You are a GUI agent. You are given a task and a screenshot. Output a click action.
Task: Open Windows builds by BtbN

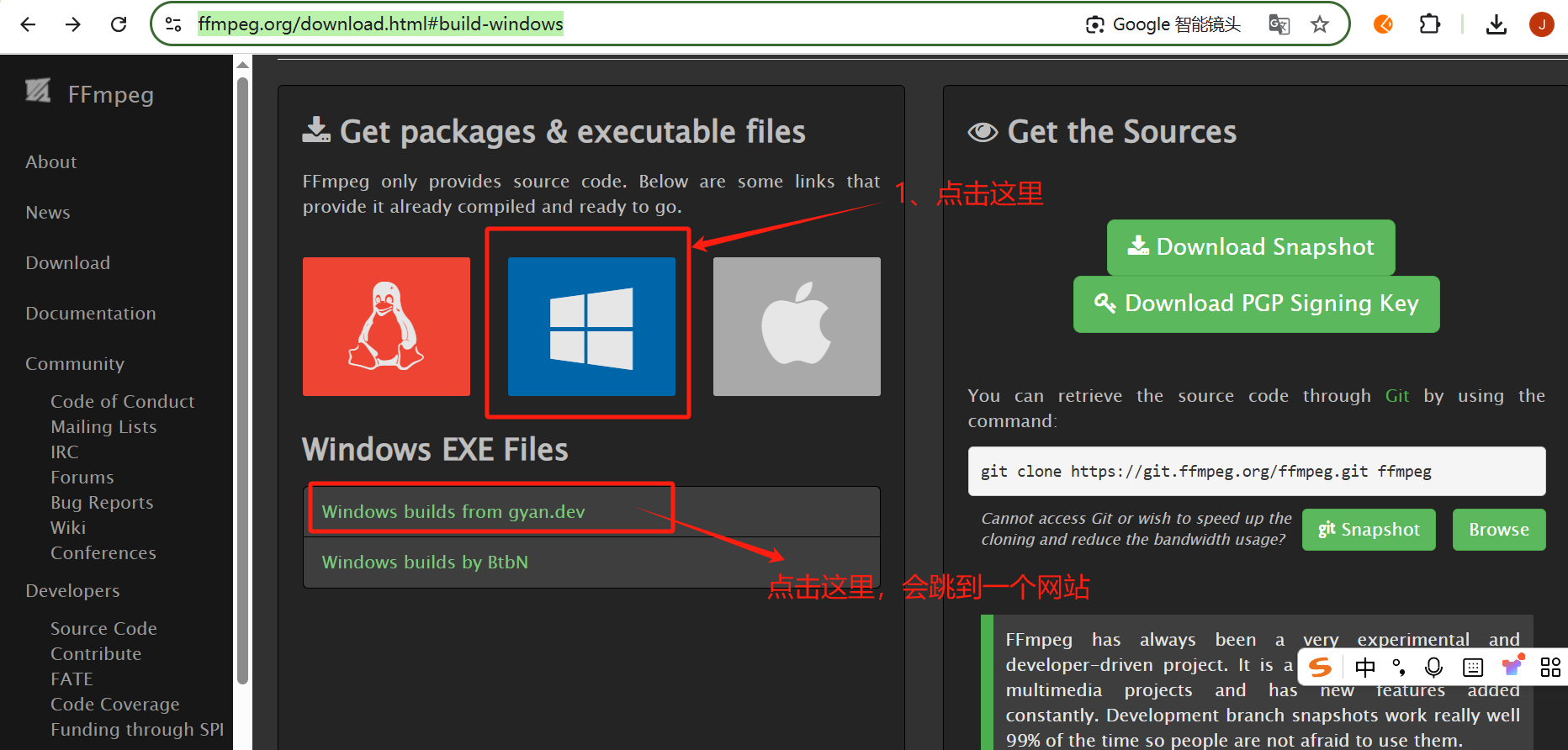point(425,562)
